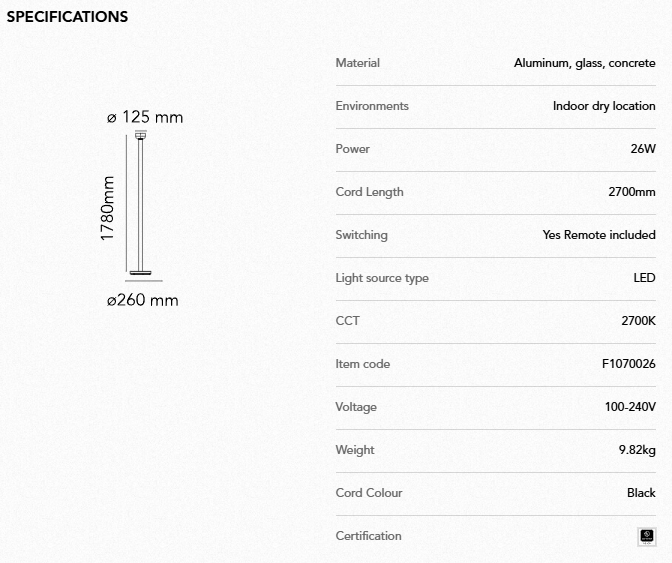
Task: Click the CCT value 2700K
Action: (638, 321)
